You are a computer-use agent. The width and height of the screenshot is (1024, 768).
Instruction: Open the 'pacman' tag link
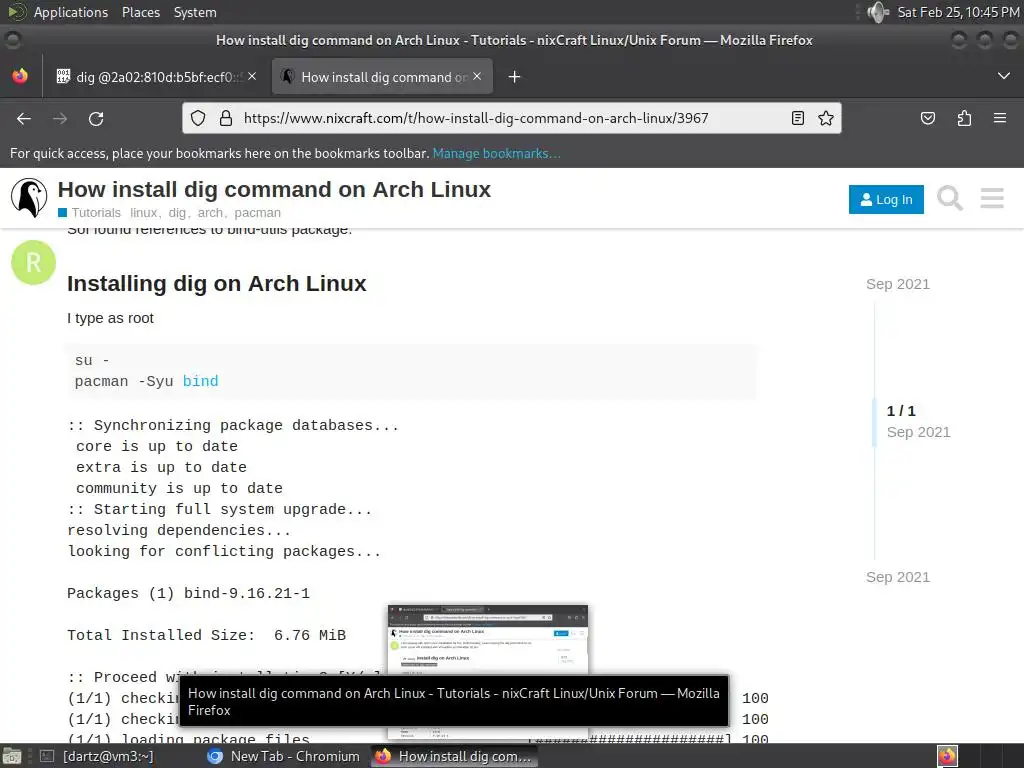click(x=257, y=213)
